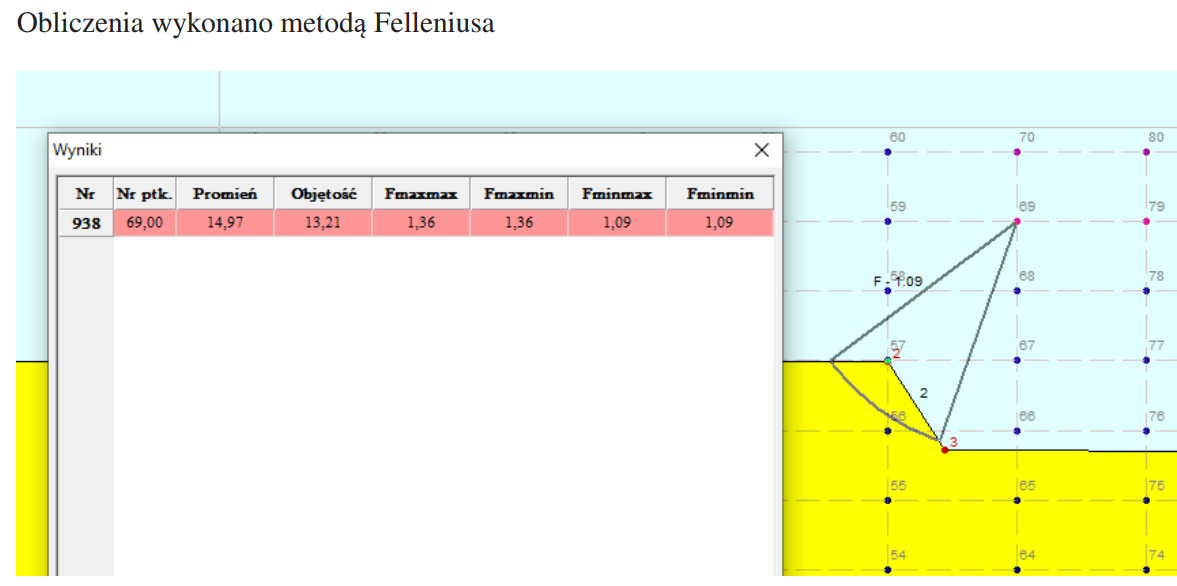Click the highlighted radius value 14,97
This screenshot has width=1177, height=586.
click(225, 222)
